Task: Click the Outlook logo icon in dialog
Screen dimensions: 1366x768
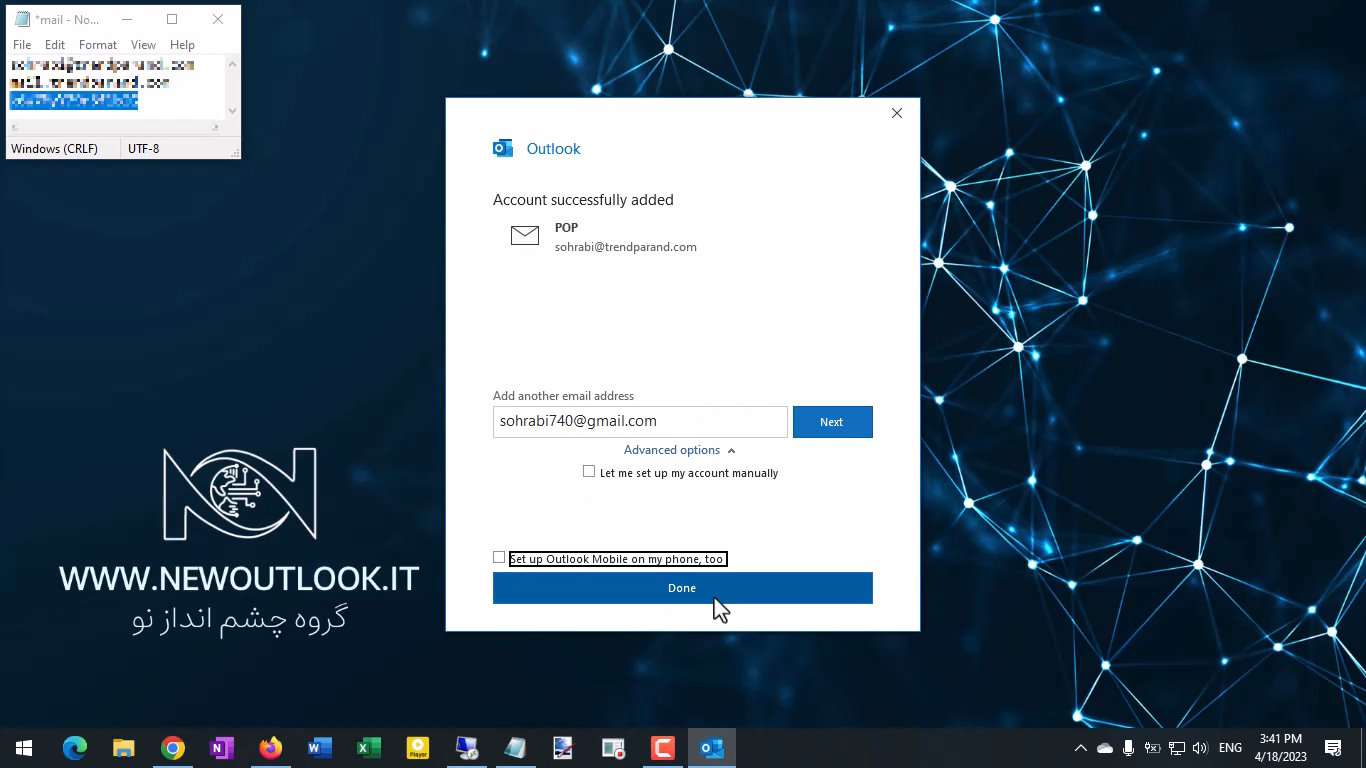Action: click(x=502, y=149)
